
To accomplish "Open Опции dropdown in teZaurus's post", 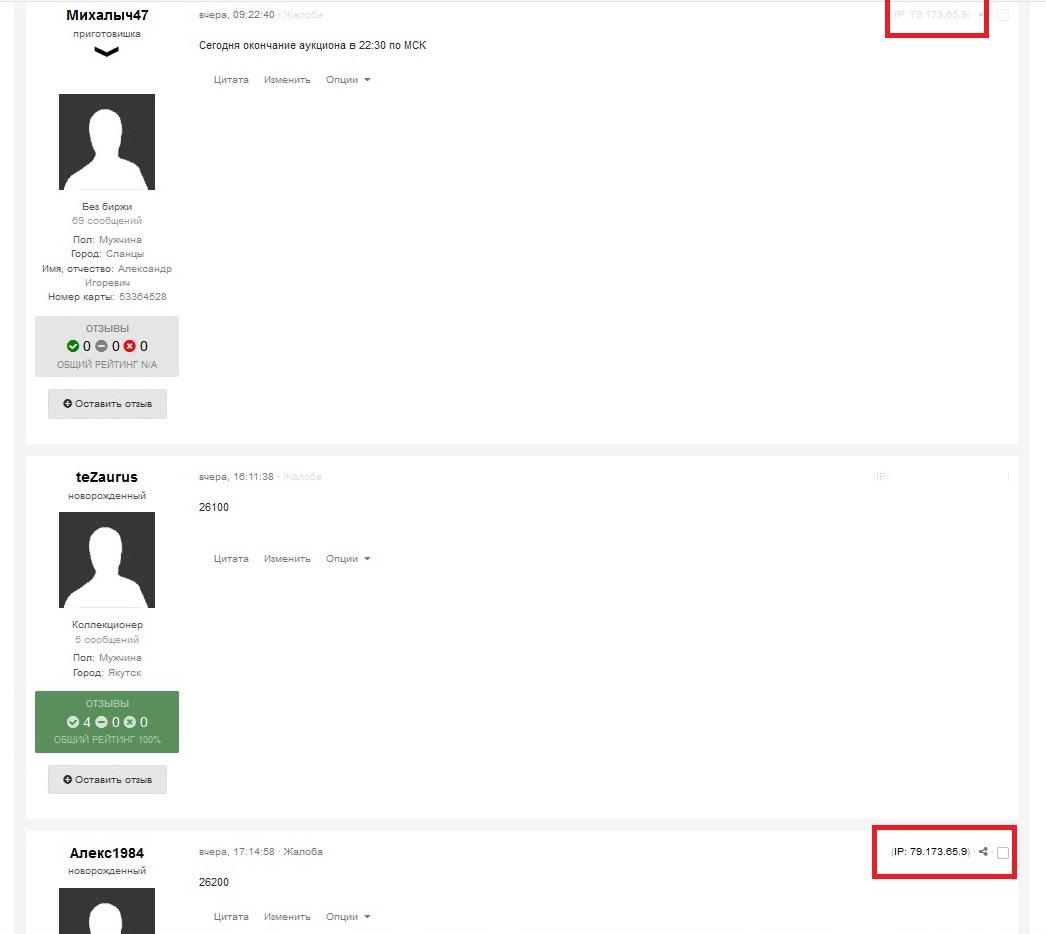I will tap(348, 558).
